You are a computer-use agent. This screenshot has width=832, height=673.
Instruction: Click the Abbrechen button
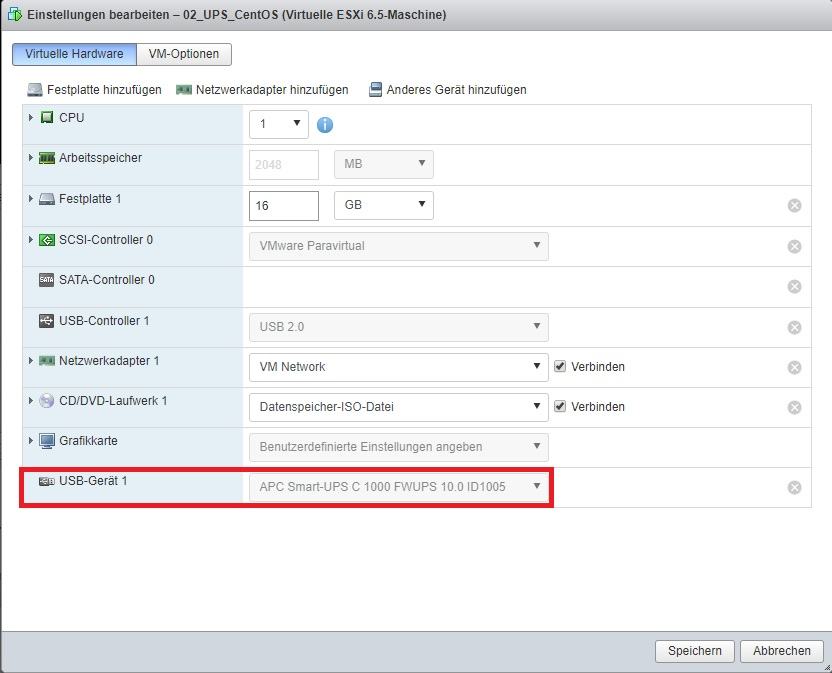point(782,651)
